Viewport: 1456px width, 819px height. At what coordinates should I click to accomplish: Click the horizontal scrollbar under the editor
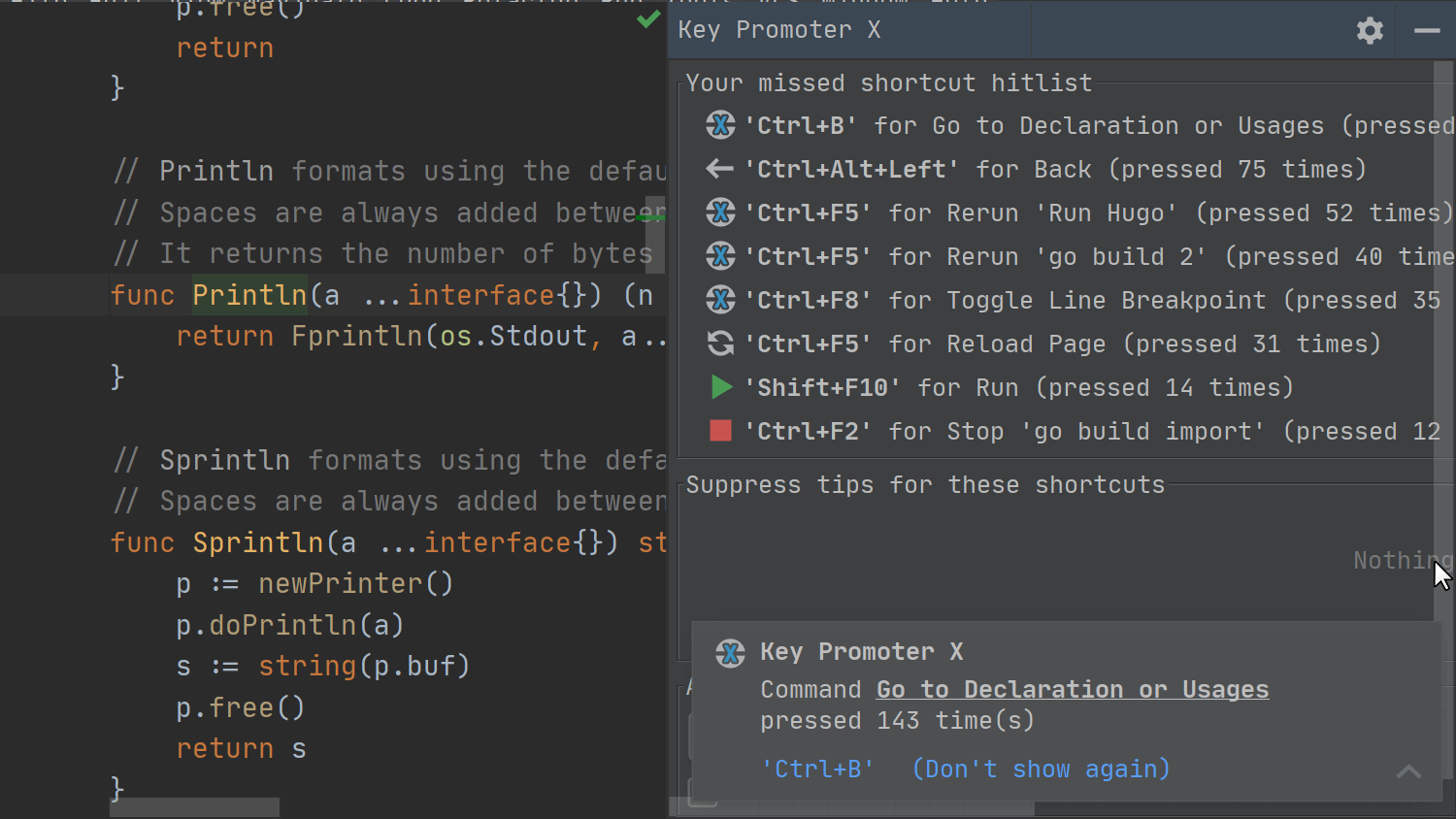coord(194,807)
